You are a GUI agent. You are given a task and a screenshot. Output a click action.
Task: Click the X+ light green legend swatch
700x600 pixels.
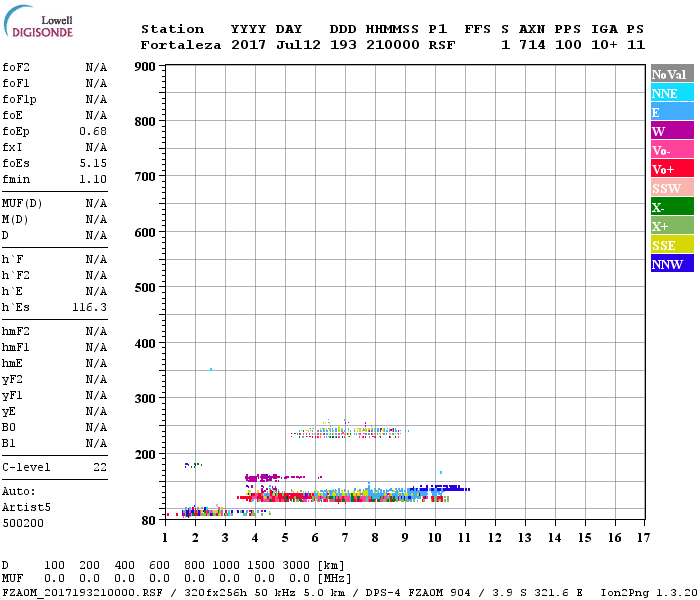(672, 226)
